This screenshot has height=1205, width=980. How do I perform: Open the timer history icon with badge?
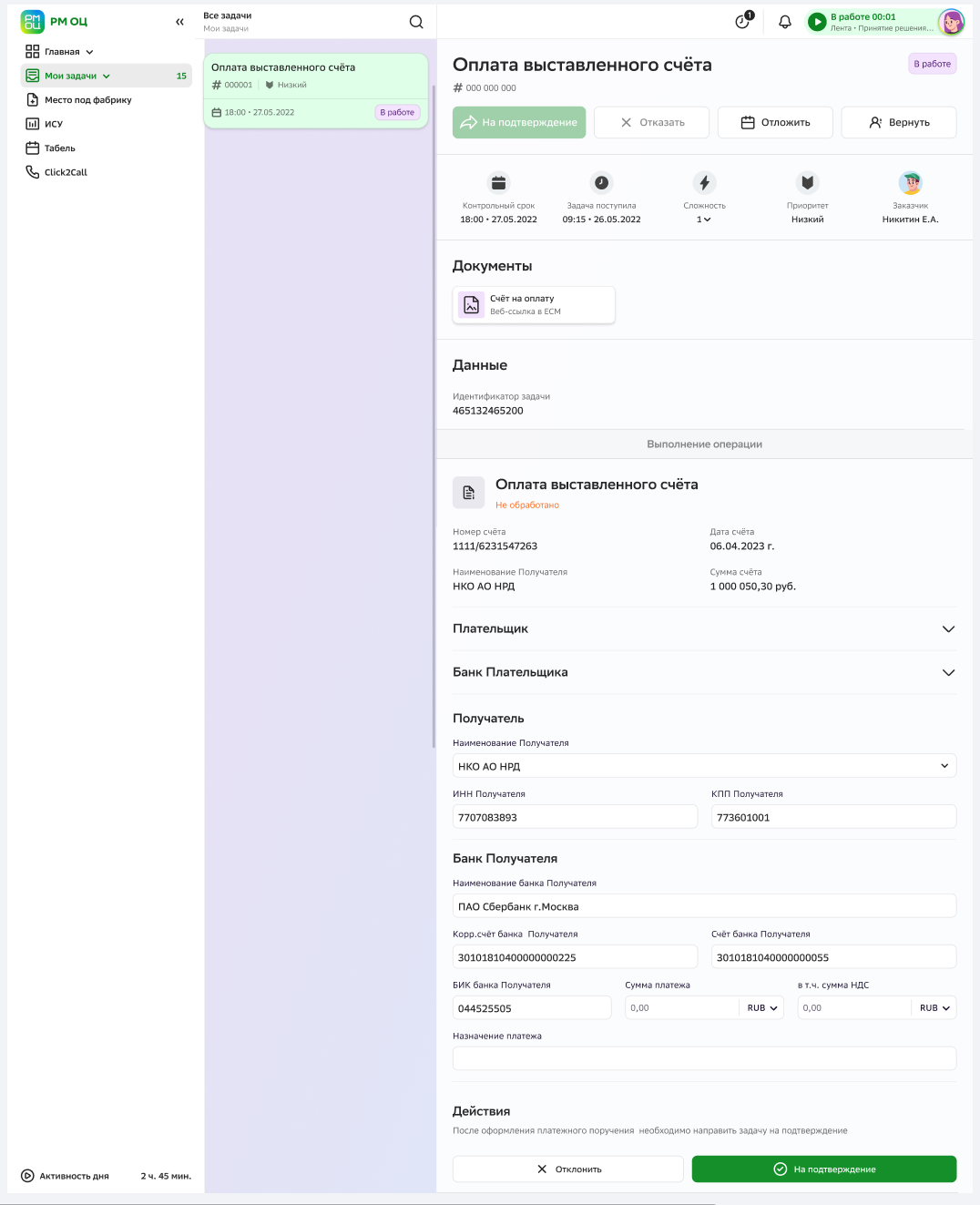tap(743, 22)
